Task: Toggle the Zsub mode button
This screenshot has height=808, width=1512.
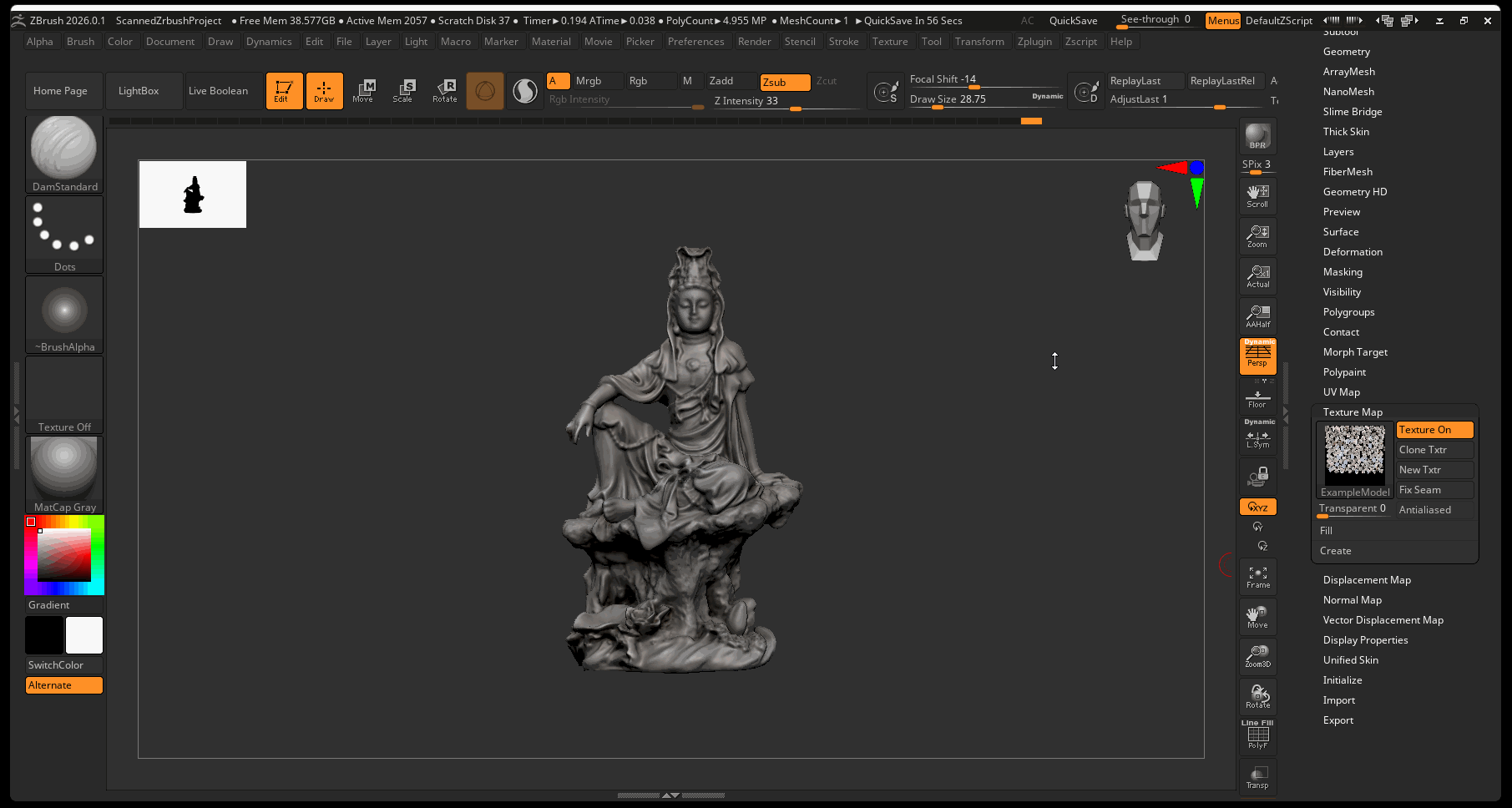Action: click(784, 82)
